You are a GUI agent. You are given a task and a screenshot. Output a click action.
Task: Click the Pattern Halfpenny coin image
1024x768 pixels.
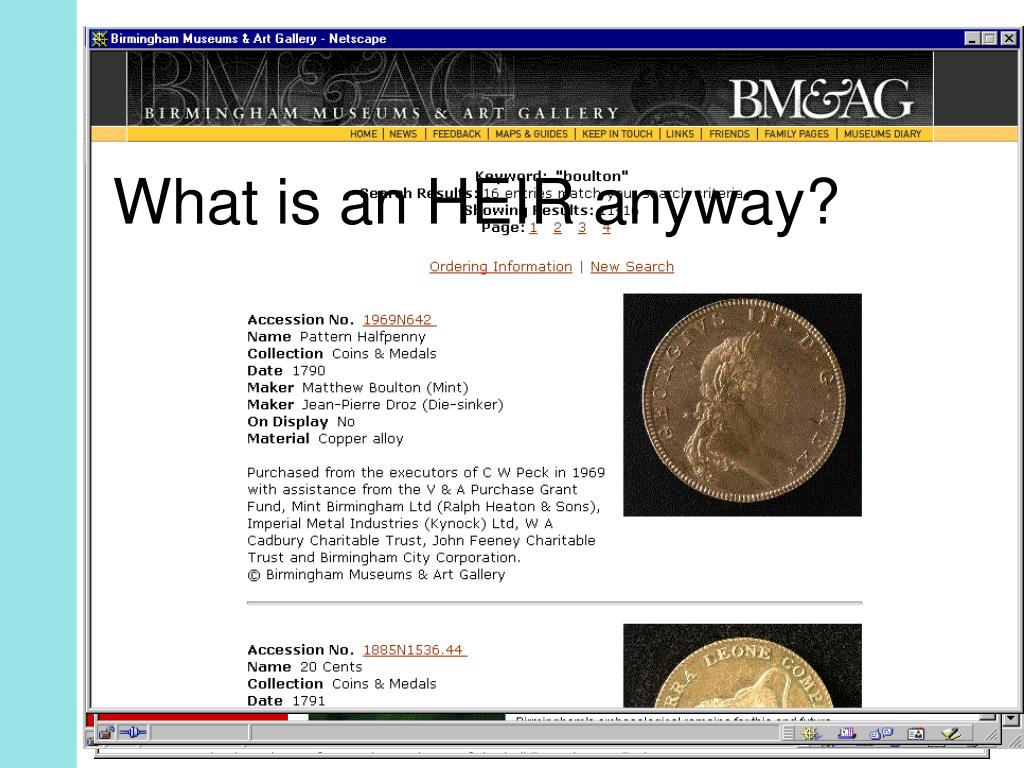coord(743,405)
